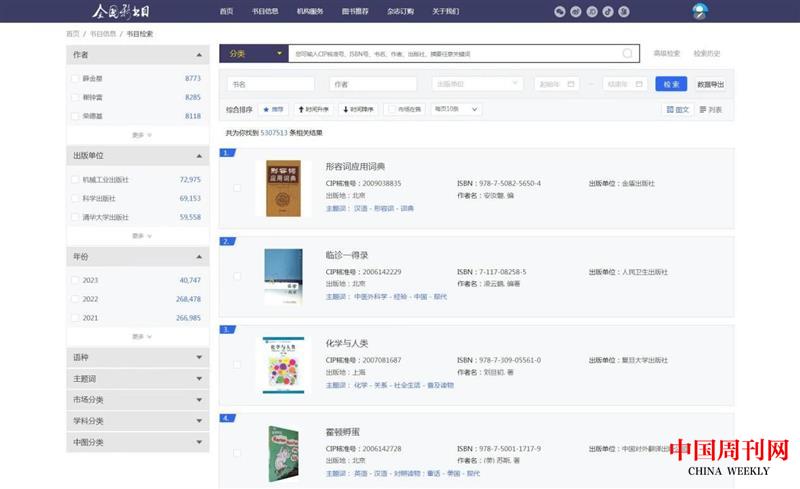Image resolution: width=800 pixels, height=489 pixels.
Task: Click the 书名 title input field
Action: pyautogui.click(x=271, y=84)
